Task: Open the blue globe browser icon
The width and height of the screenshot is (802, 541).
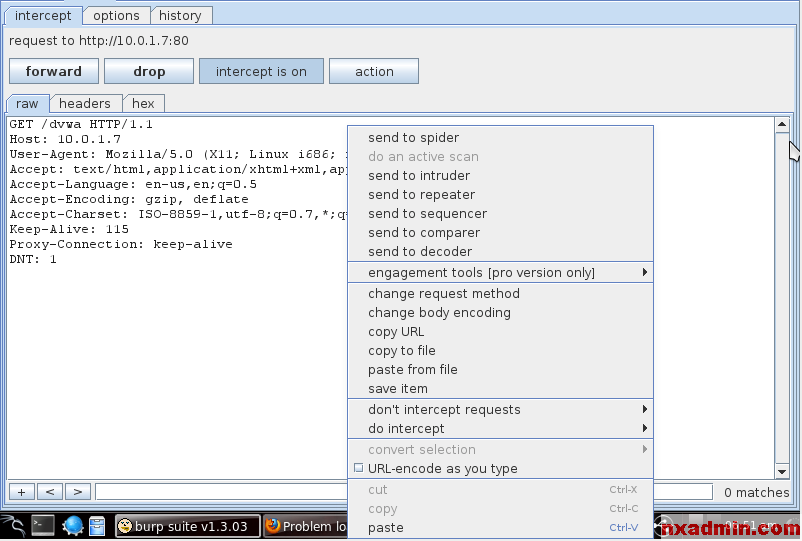Action: coord(72,526)
